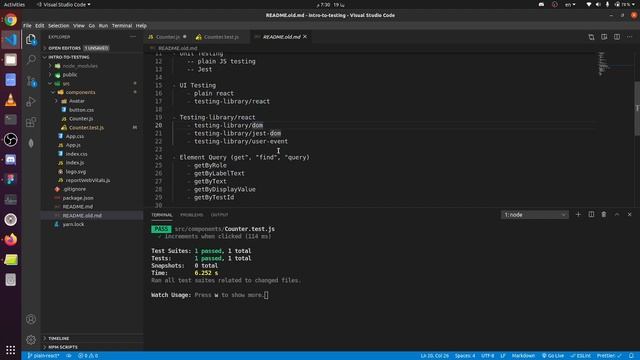
Task: Open the File menu
Action: [x=27, y=26]
